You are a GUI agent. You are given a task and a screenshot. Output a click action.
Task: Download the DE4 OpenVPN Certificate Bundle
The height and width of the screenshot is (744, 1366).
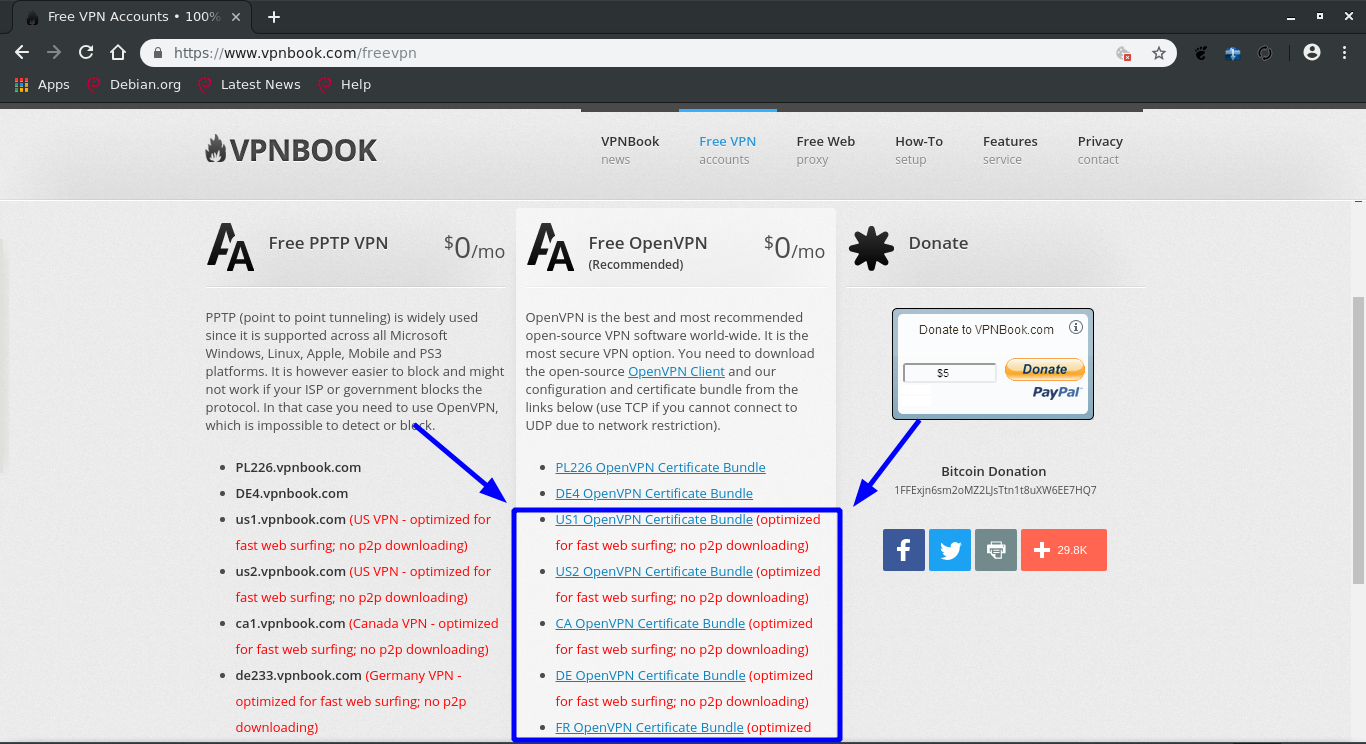coord(654,493)
